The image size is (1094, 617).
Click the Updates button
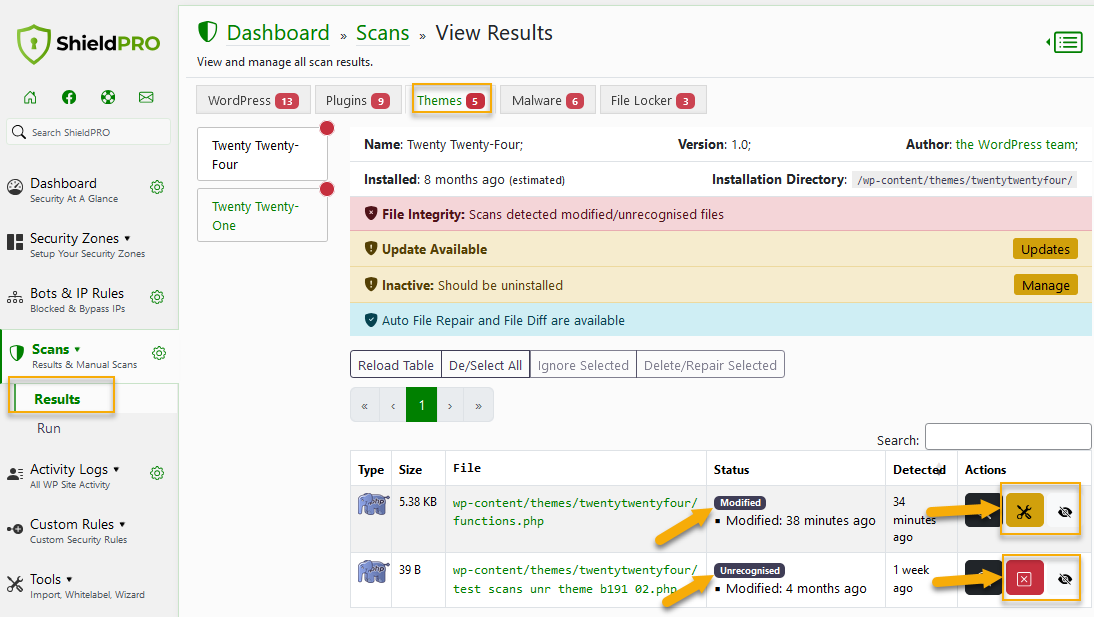(1044, 249)
